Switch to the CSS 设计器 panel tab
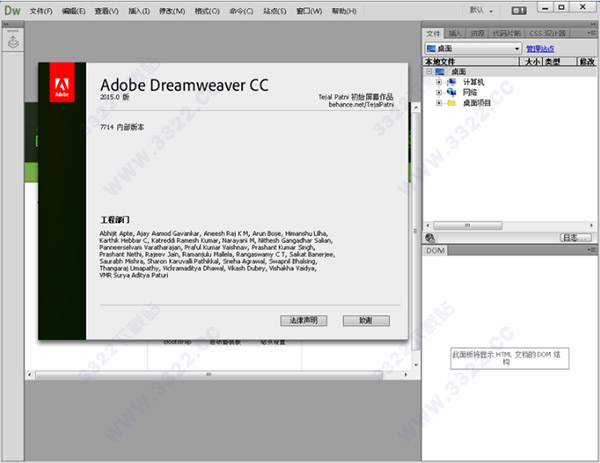This screenshot has width=600, height=463. point(547,33)
